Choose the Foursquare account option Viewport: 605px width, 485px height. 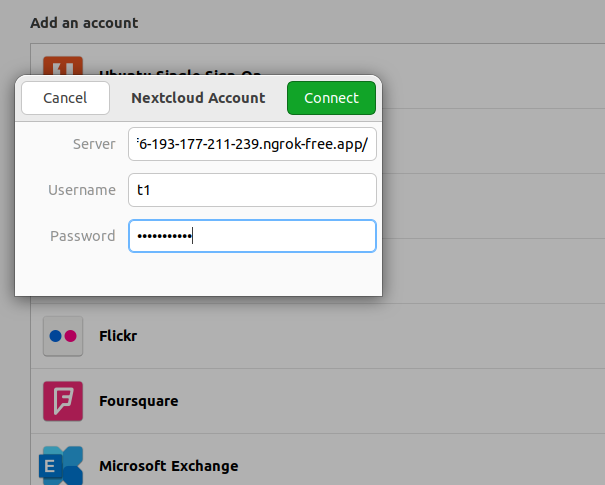pos(318,401)
